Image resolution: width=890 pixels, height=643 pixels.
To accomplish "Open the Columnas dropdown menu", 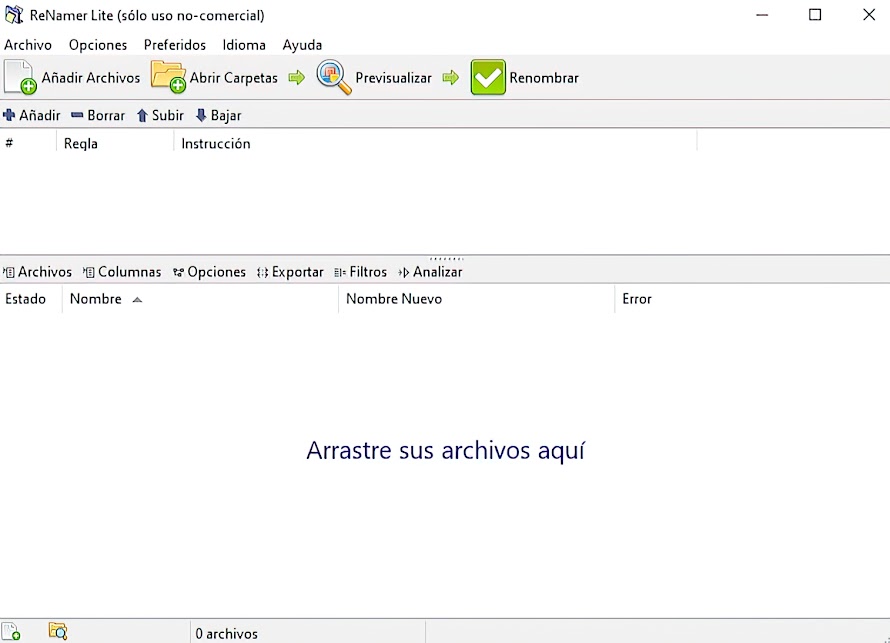I will [x=122, y=272].
